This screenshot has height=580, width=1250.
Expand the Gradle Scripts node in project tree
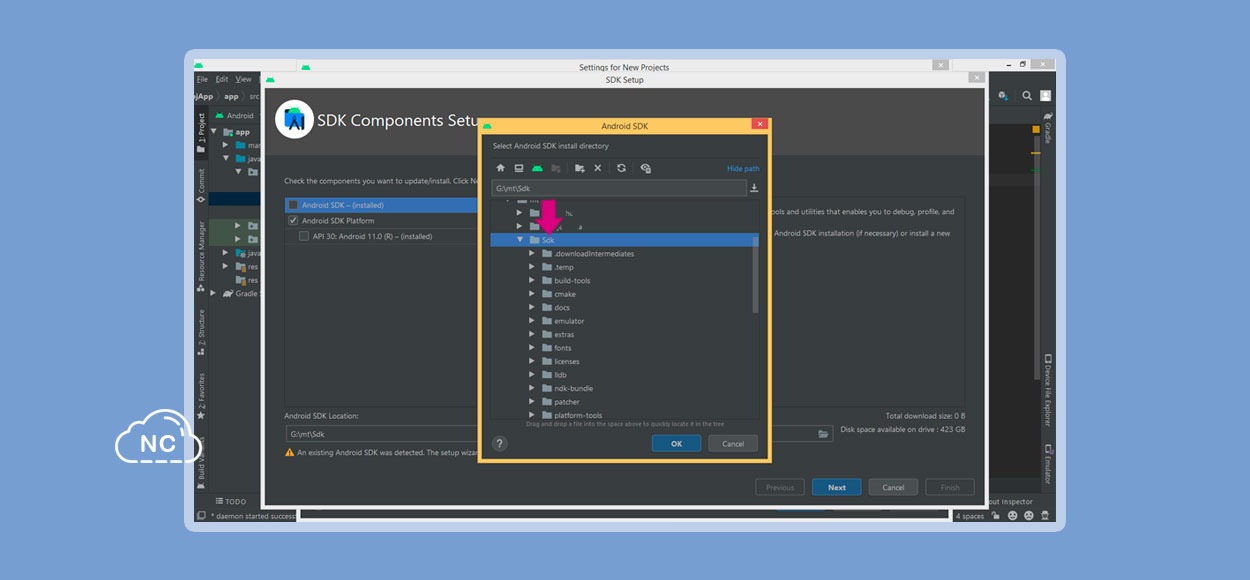coord(214,294)
